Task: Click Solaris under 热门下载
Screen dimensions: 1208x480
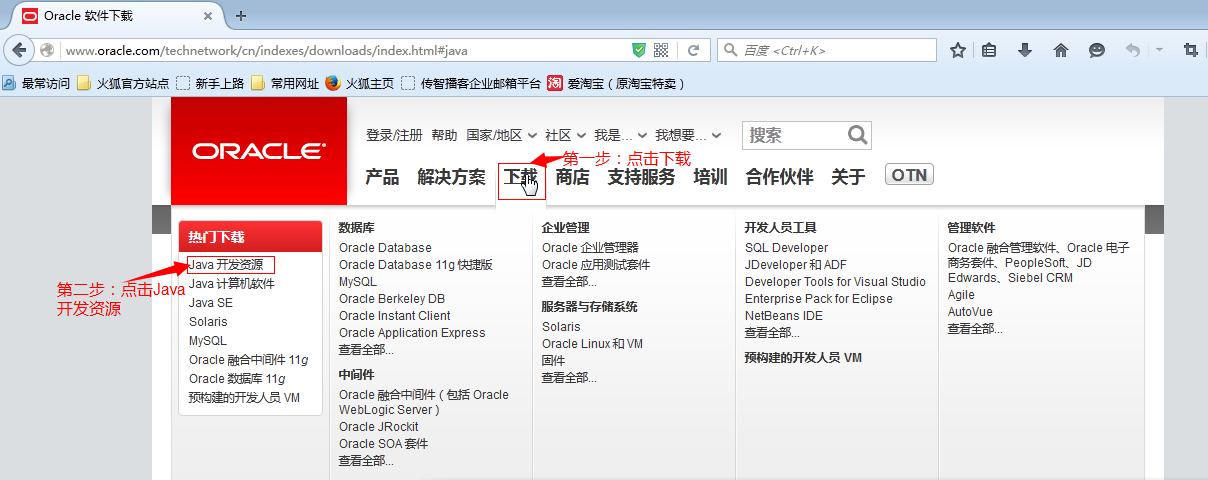Action: (208, 322)
